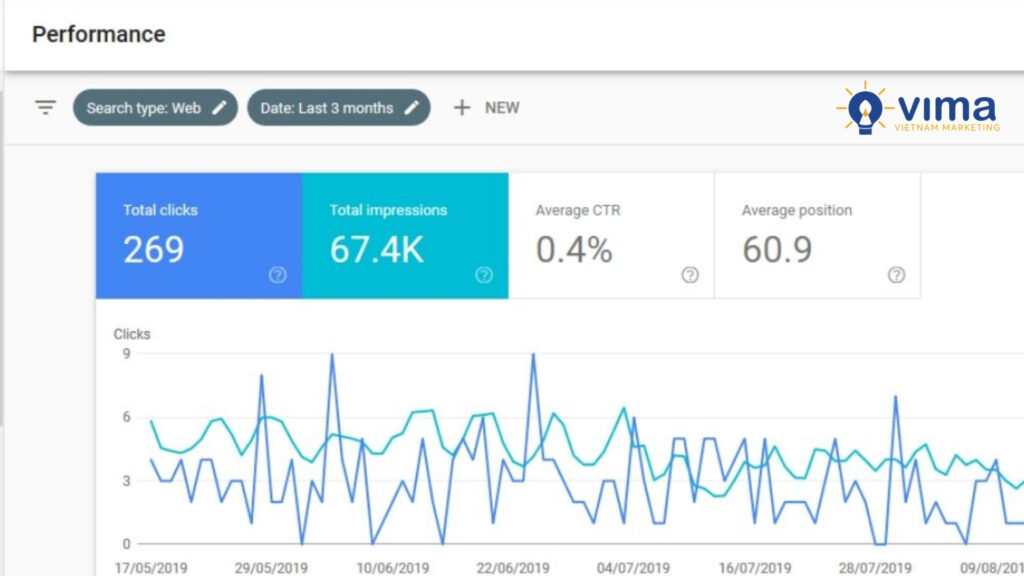This screenshot has width=1024, height=576.
Task: Click the Performance page heading
Action: click(98, 34)
